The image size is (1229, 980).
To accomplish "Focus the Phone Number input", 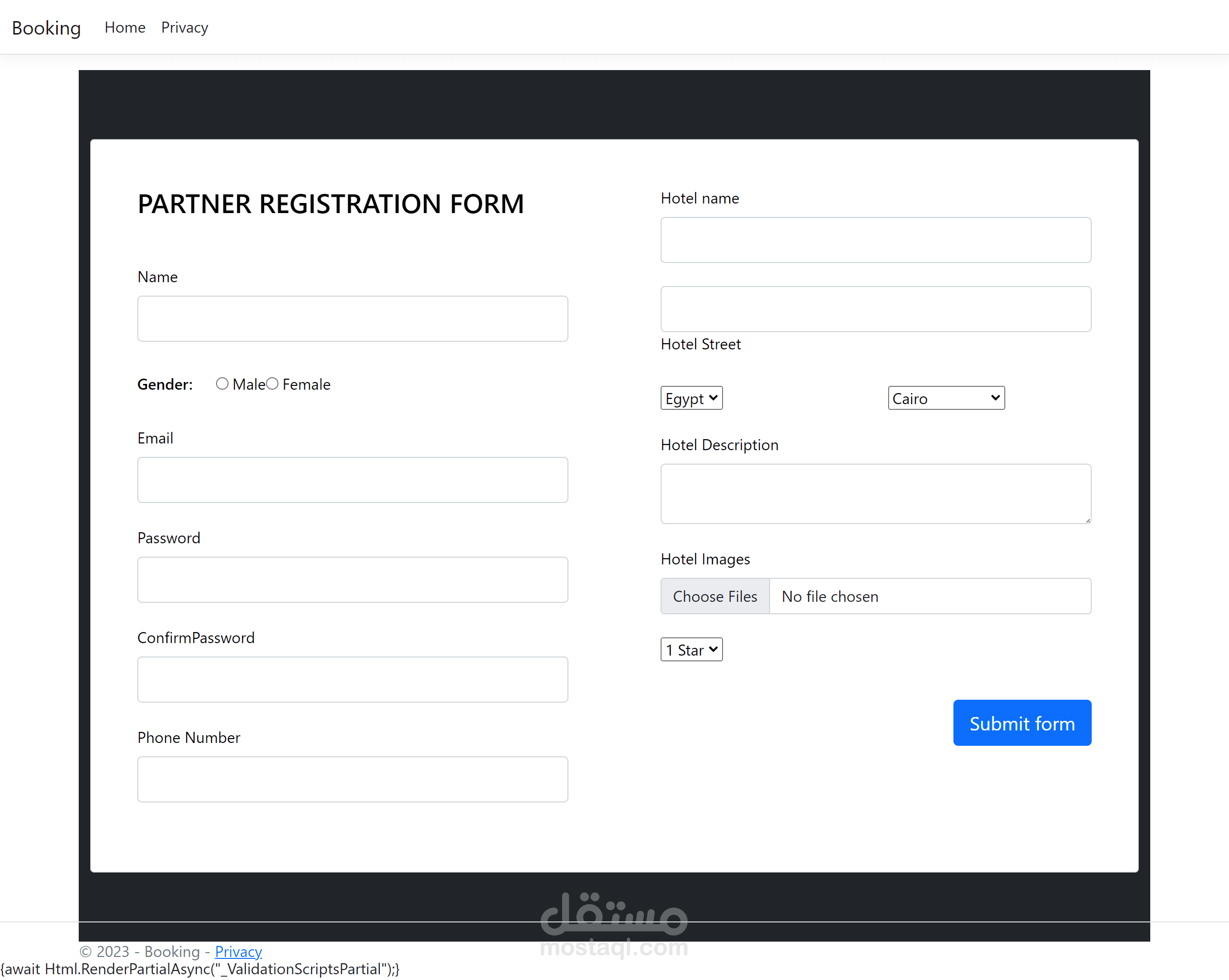I will click(352, 779).
